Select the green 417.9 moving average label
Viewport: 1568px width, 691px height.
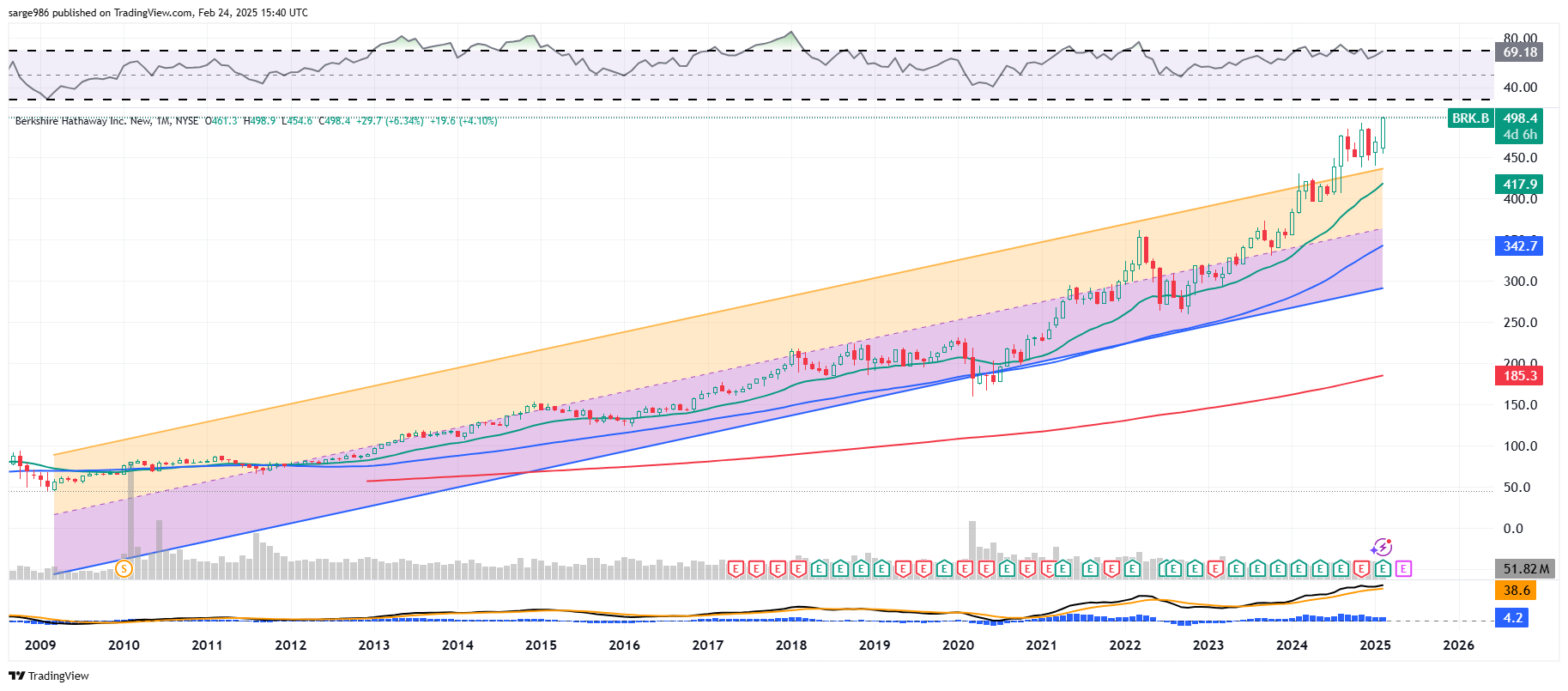tap(1519, 184)
